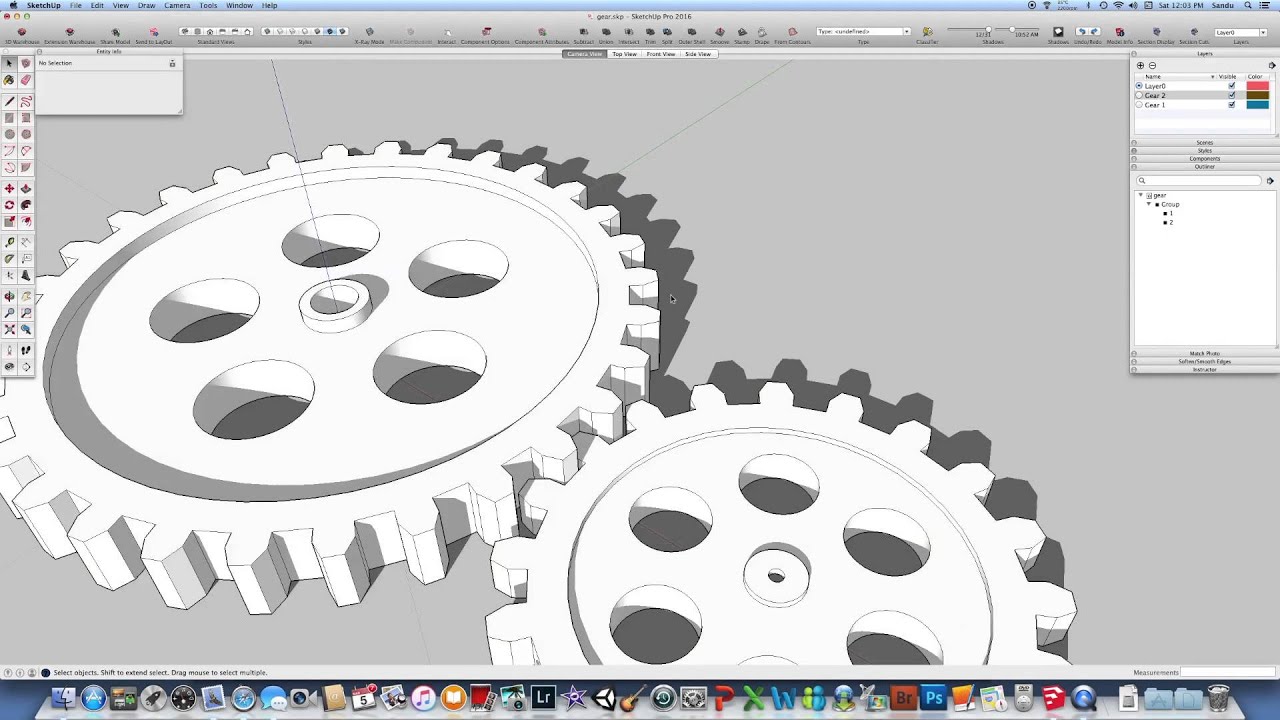Expand the Components panel
This screenshot has width=1280, height=720.
click(1204, 158)
